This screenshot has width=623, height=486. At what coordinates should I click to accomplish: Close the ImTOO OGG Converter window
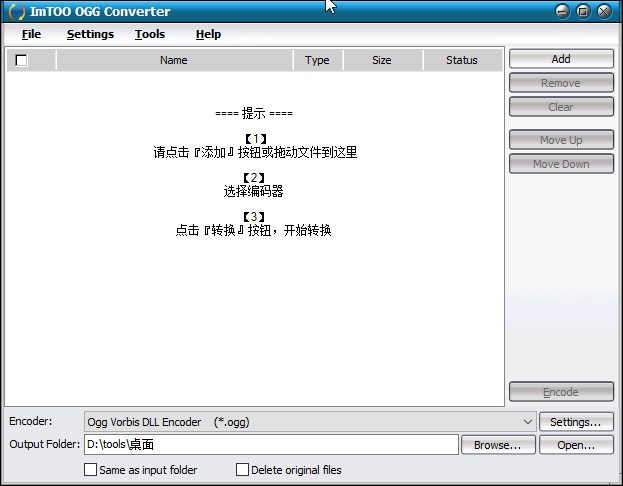[604, 12]
